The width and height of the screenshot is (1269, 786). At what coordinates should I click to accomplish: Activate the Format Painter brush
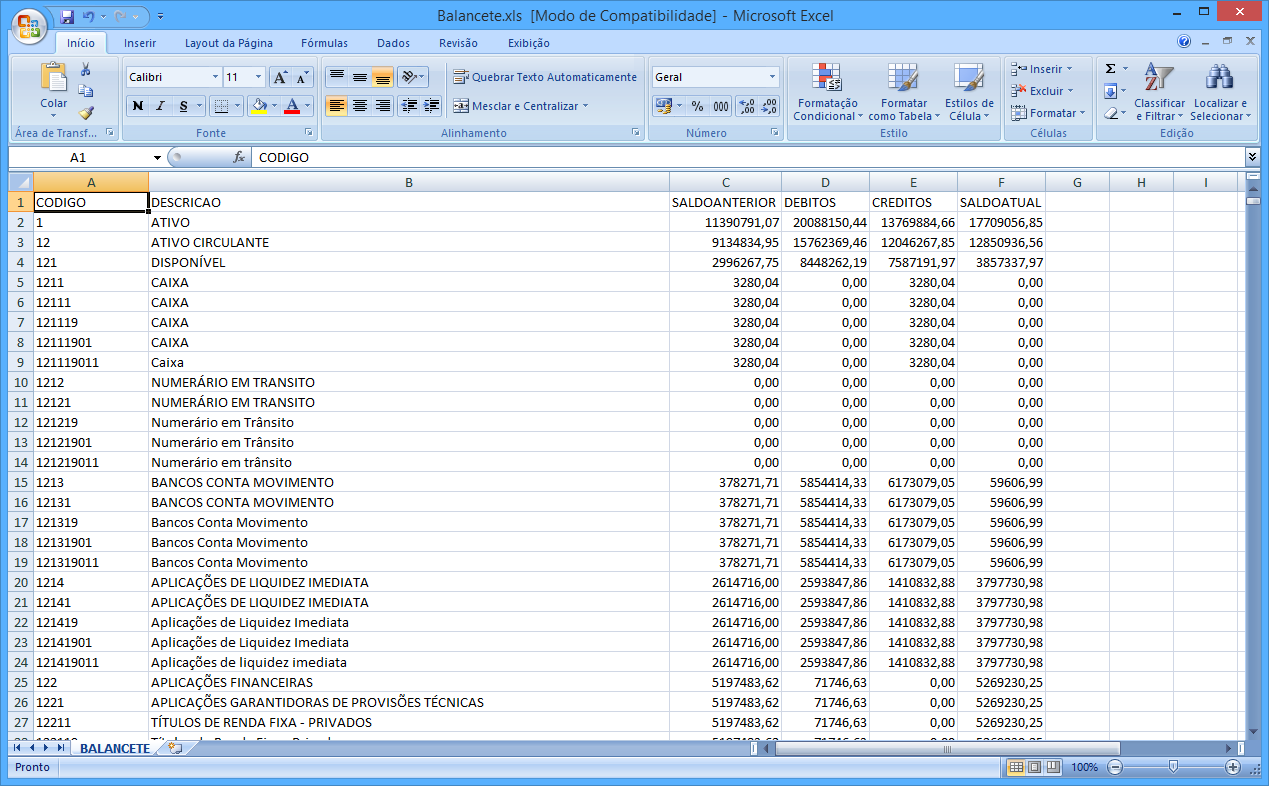pos(86,113)
